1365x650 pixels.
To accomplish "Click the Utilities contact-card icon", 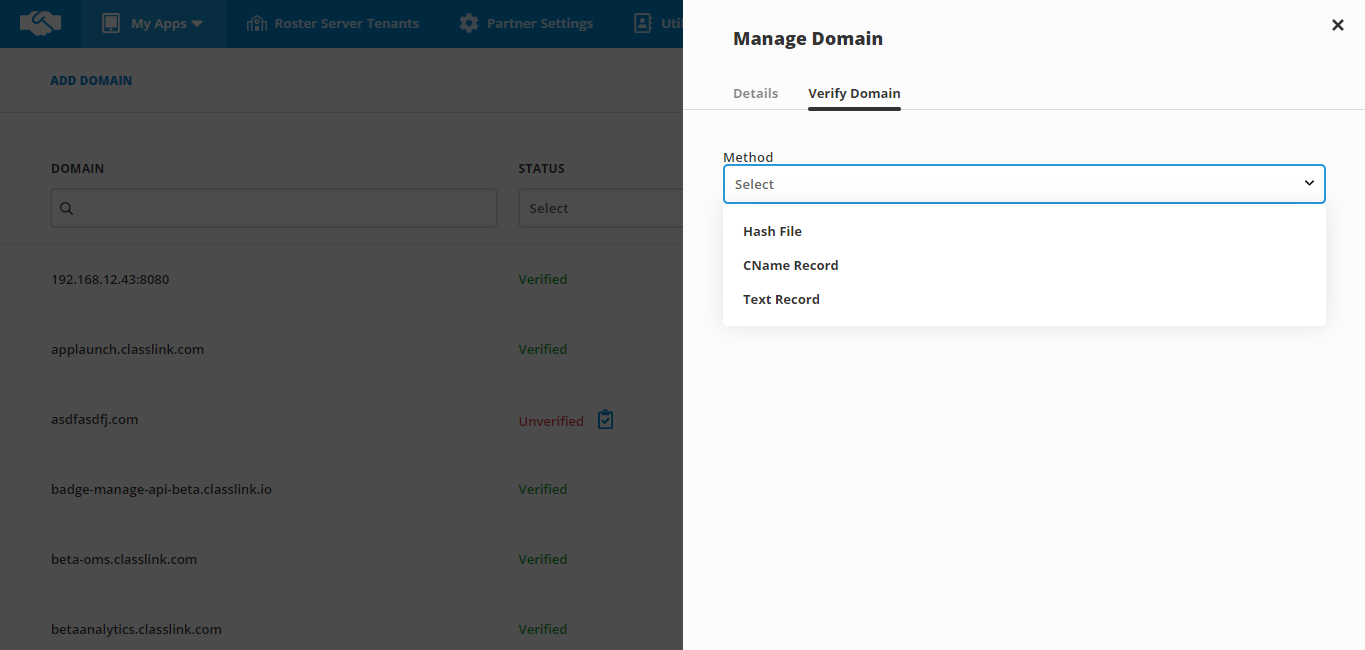I will [x=643, y=23].
